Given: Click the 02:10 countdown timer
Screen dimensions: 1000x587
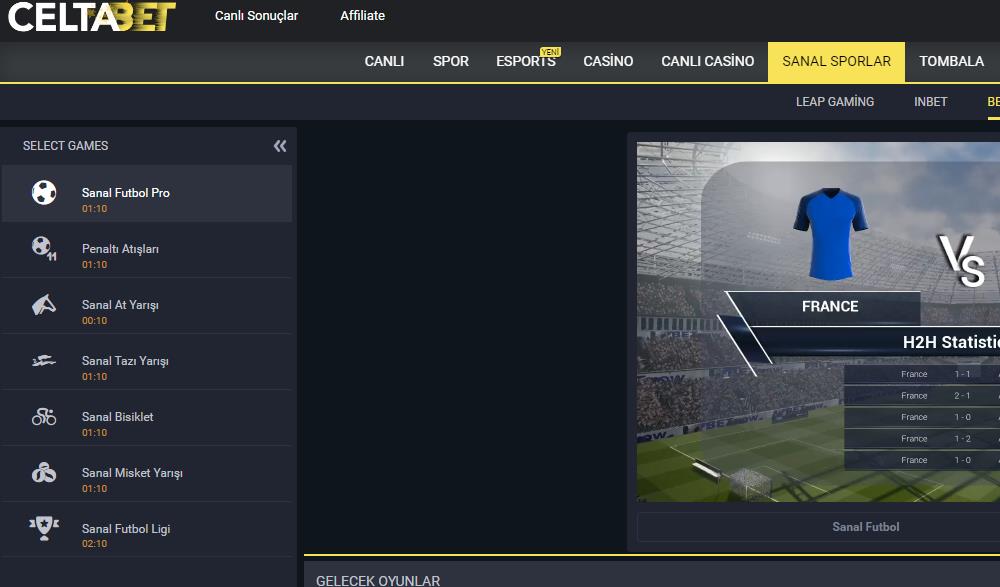Looking at the screenshot, I should pyautogui.click(x=94, y=544).
